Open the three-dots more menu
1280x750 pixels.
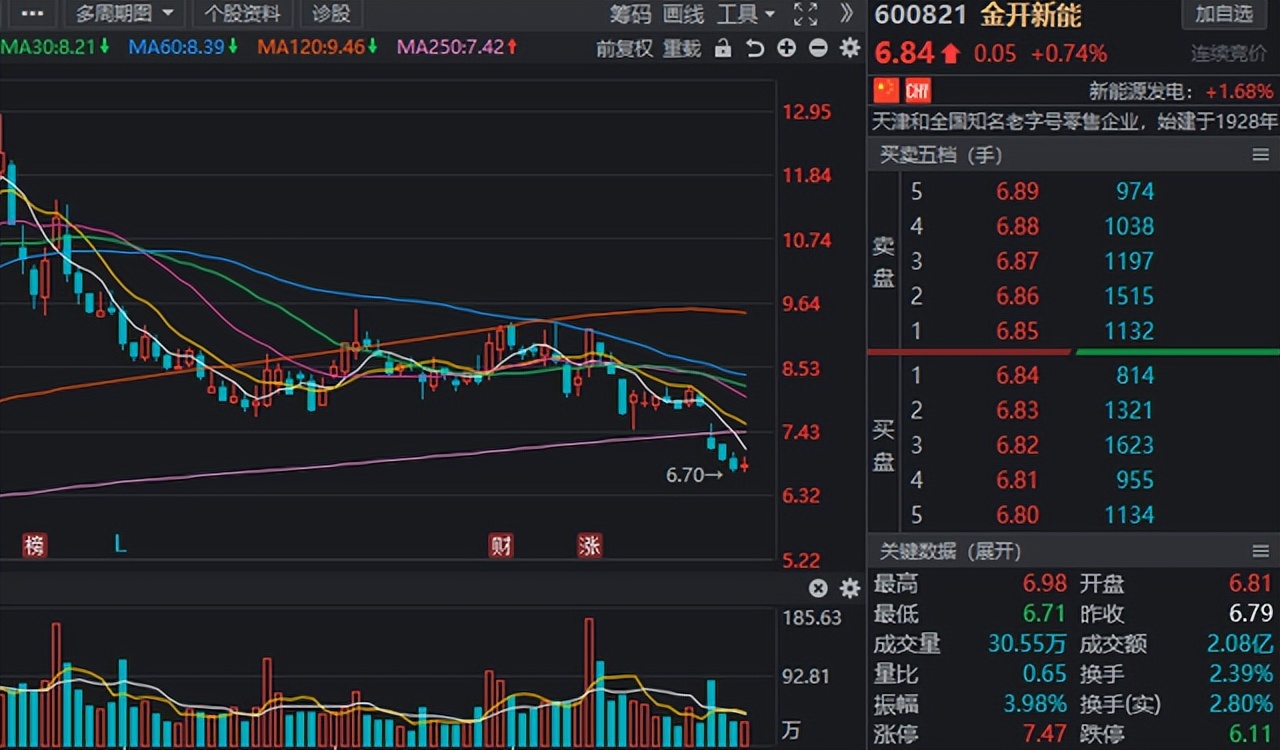pos(31,13)
